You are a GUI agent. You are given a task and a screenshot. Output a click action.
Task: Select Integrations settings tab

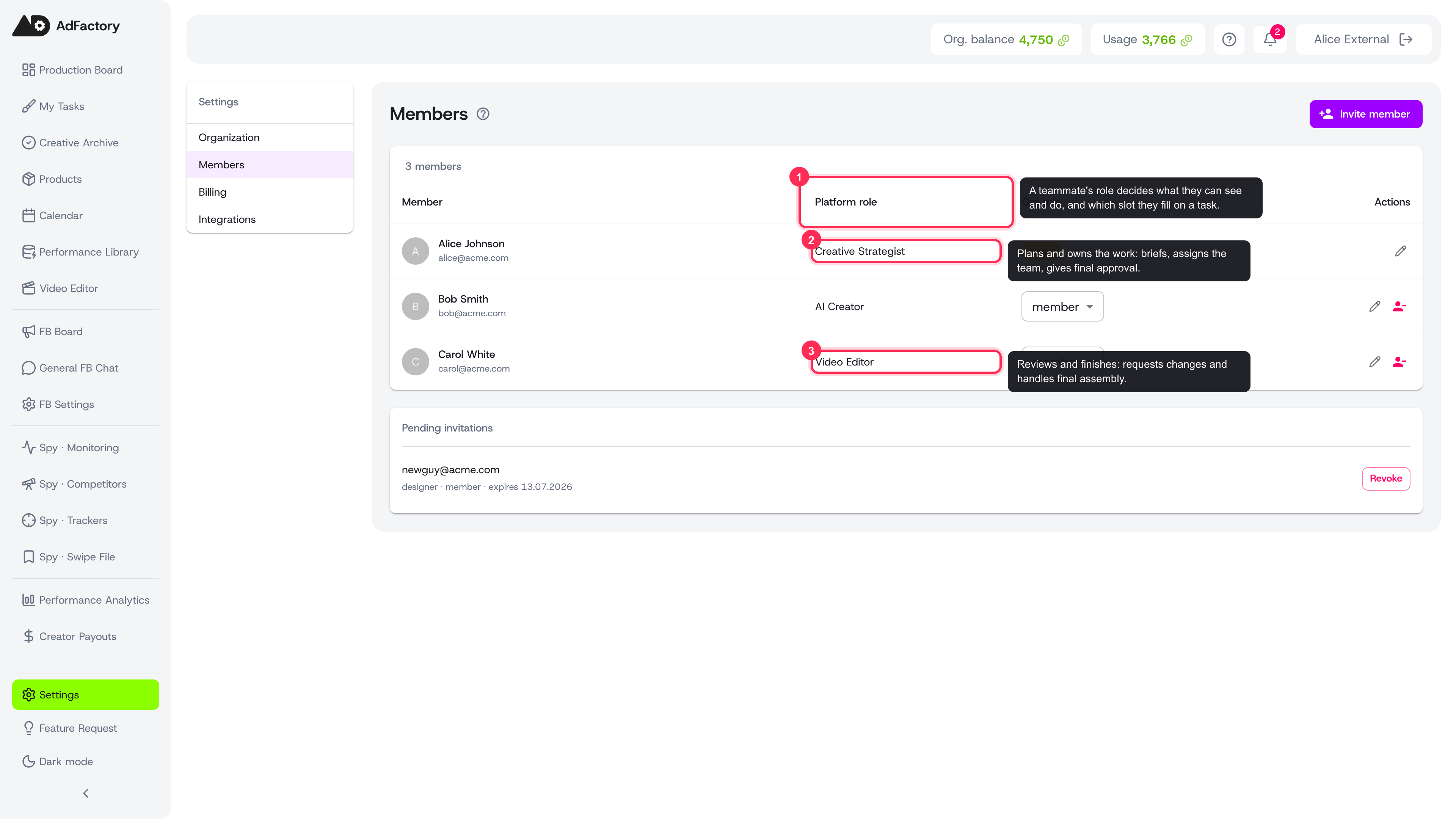pos(270,219)
